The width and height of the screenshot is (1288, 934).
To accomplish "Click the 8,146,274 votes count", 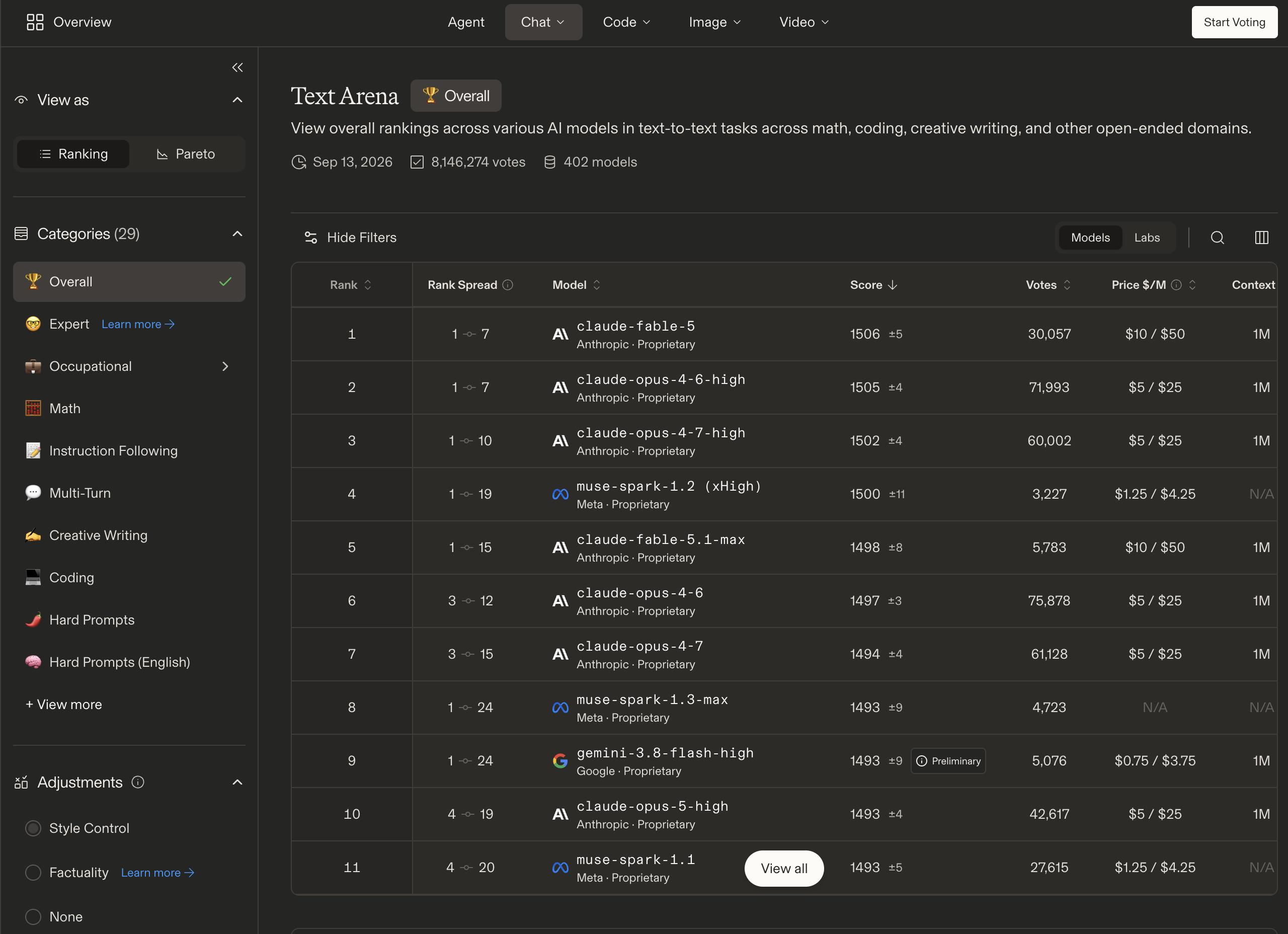I will point(478,162).
